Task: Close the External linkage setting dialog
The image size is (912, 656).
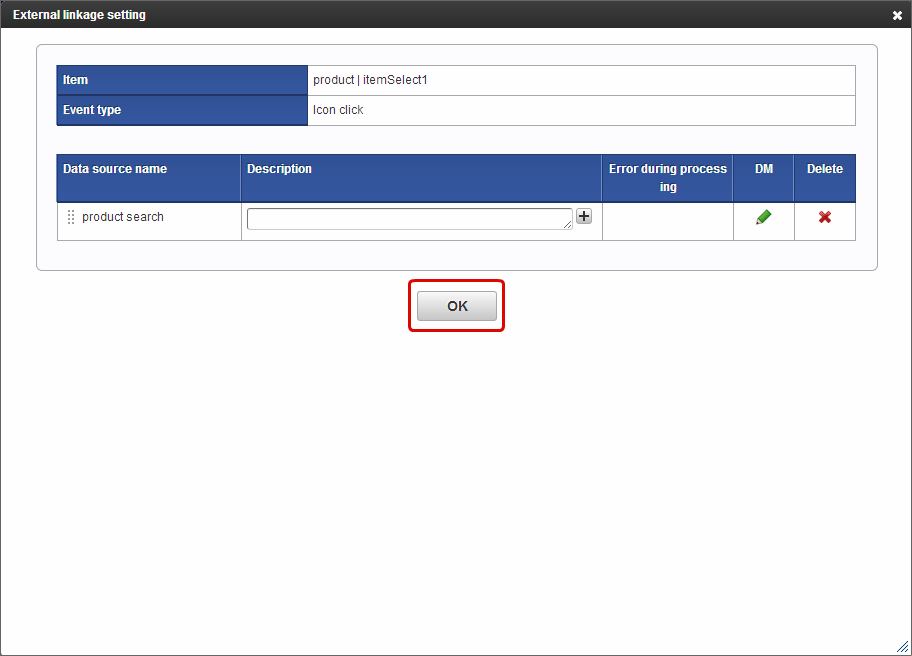Action: pos(897,16)
